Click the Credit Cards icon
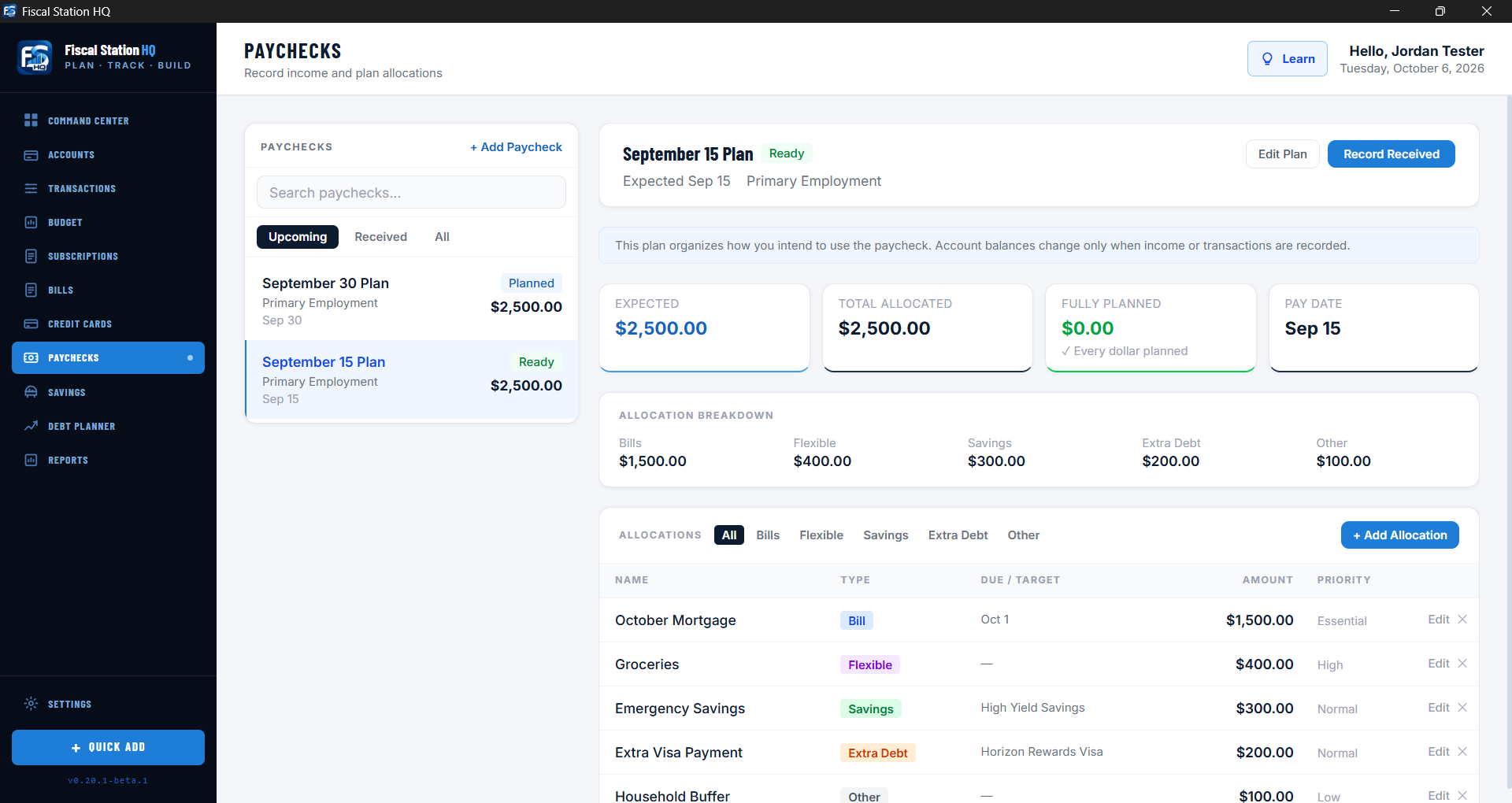Image resolution: width=1512 pixels, height=803 pixels. click(31, 324)
